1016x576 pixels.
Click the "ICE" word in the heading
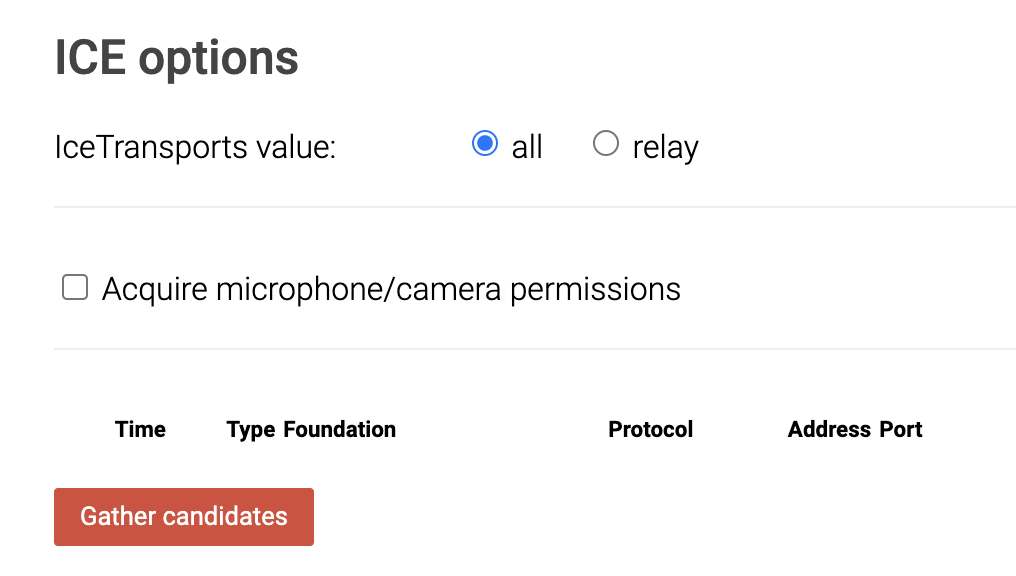coord(90,58)
